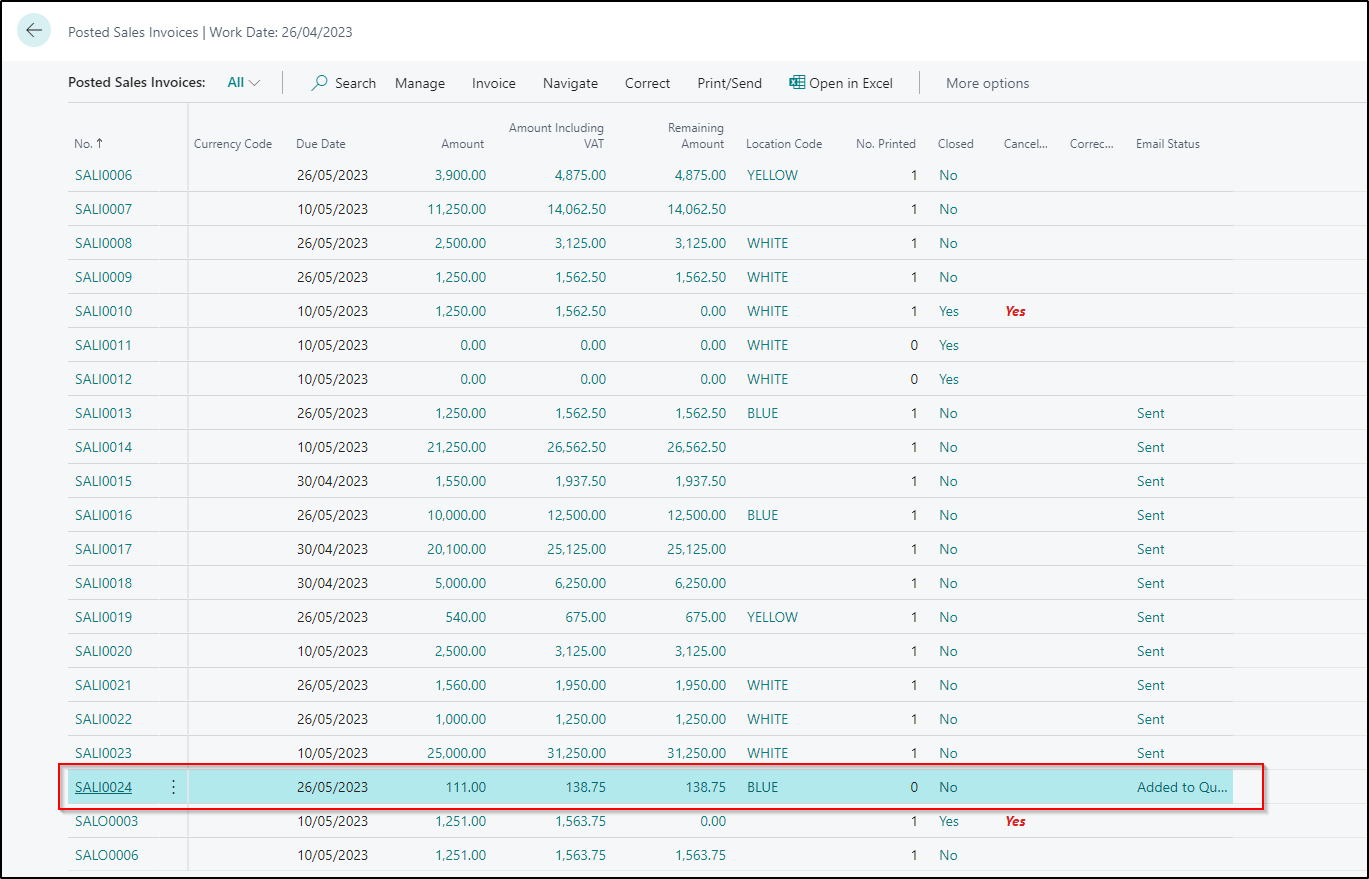Click amount 2,500.00 for SALI0020

click(x=460, y=651)
